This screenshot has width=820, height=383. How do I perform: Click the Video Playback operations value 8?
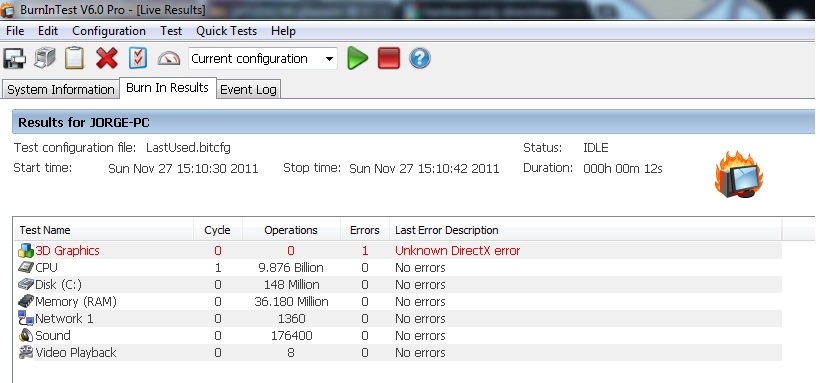pos(291,353)
